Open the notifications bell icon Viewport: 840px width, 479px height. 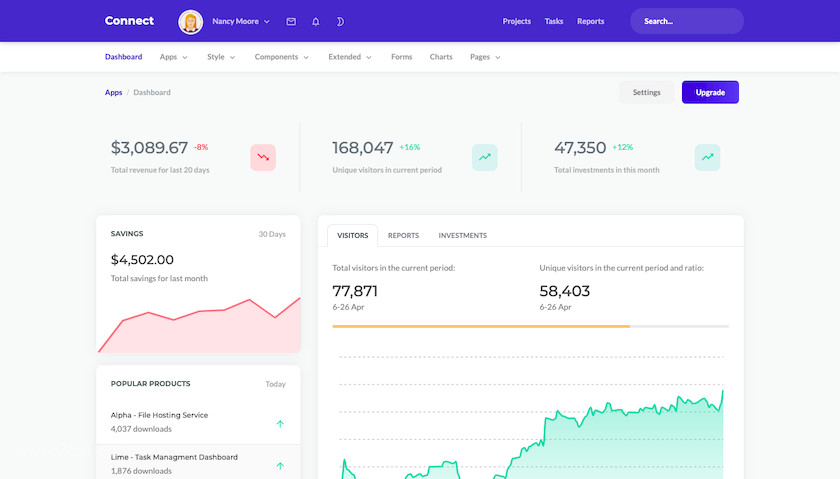pyautogui.click(x=316, y=21)
